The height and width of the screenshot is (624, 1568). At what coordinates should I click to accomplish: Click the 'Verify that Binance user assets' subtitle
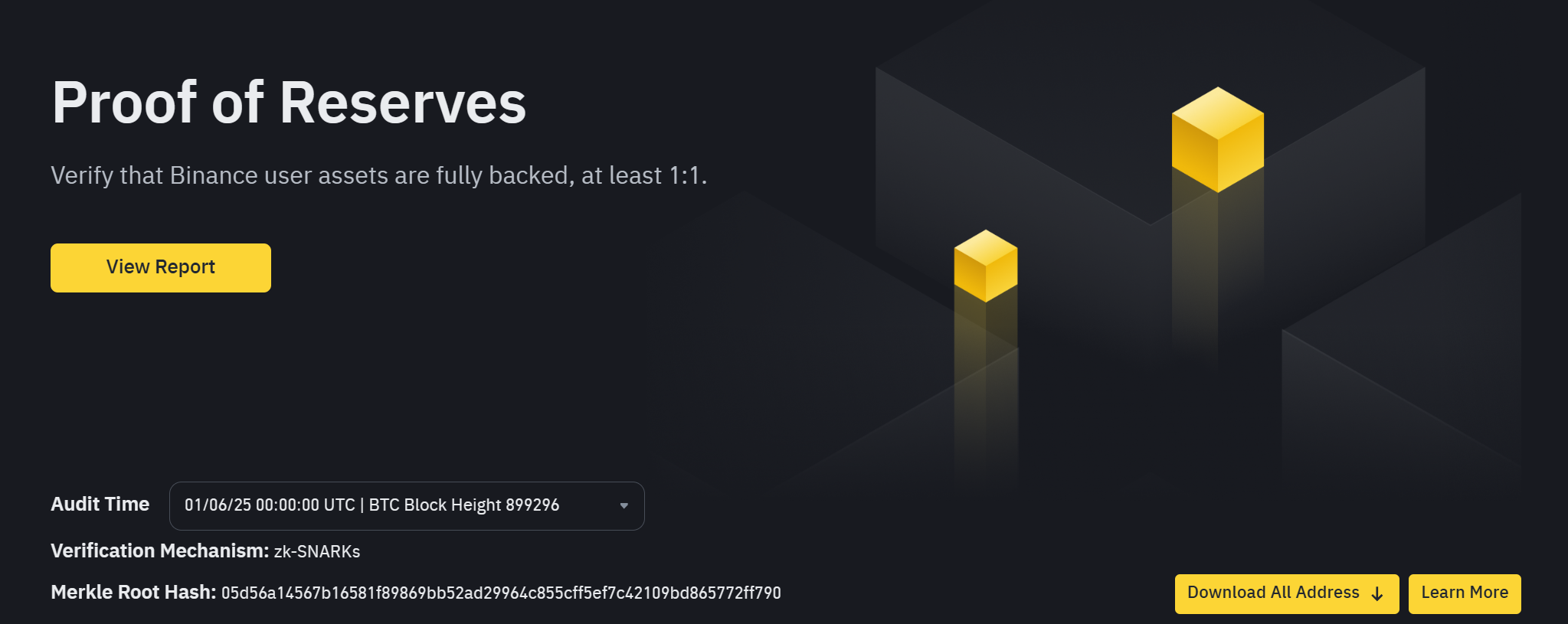coord(378,175)
